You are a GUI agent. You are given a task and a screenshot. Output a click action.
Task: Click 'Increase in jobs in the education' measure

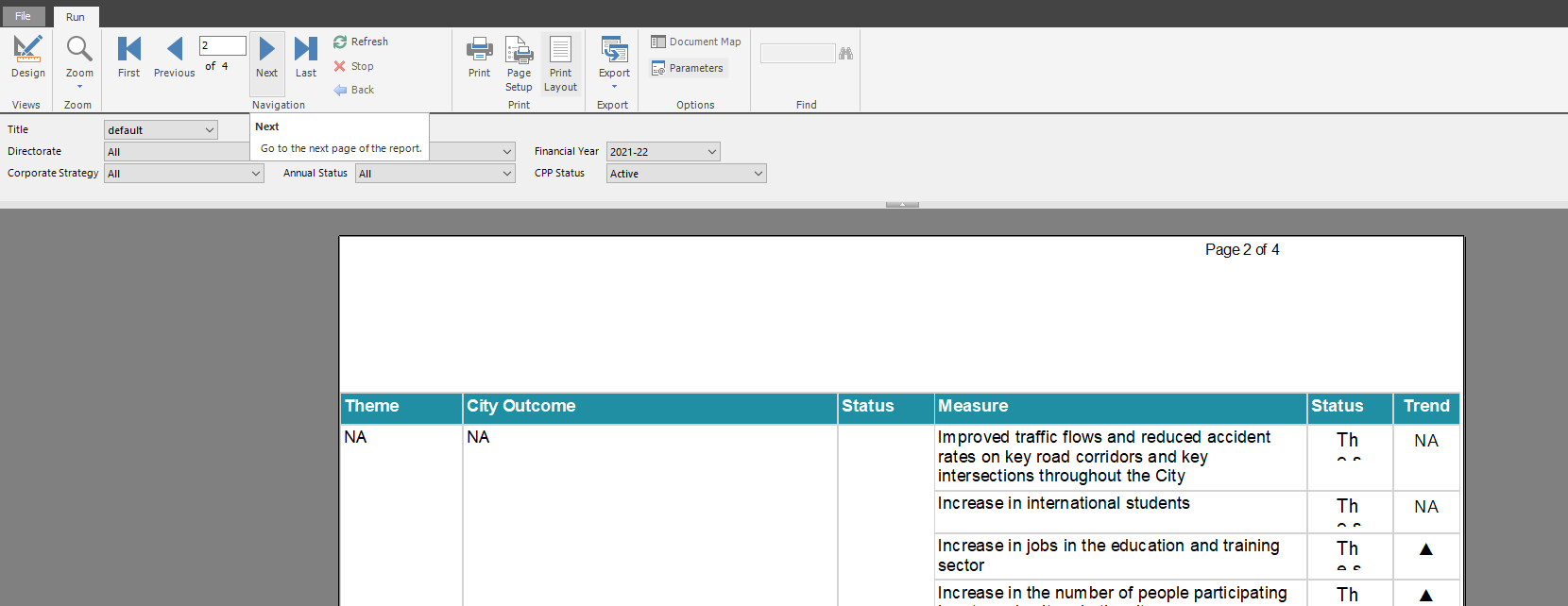(1109, 555)
